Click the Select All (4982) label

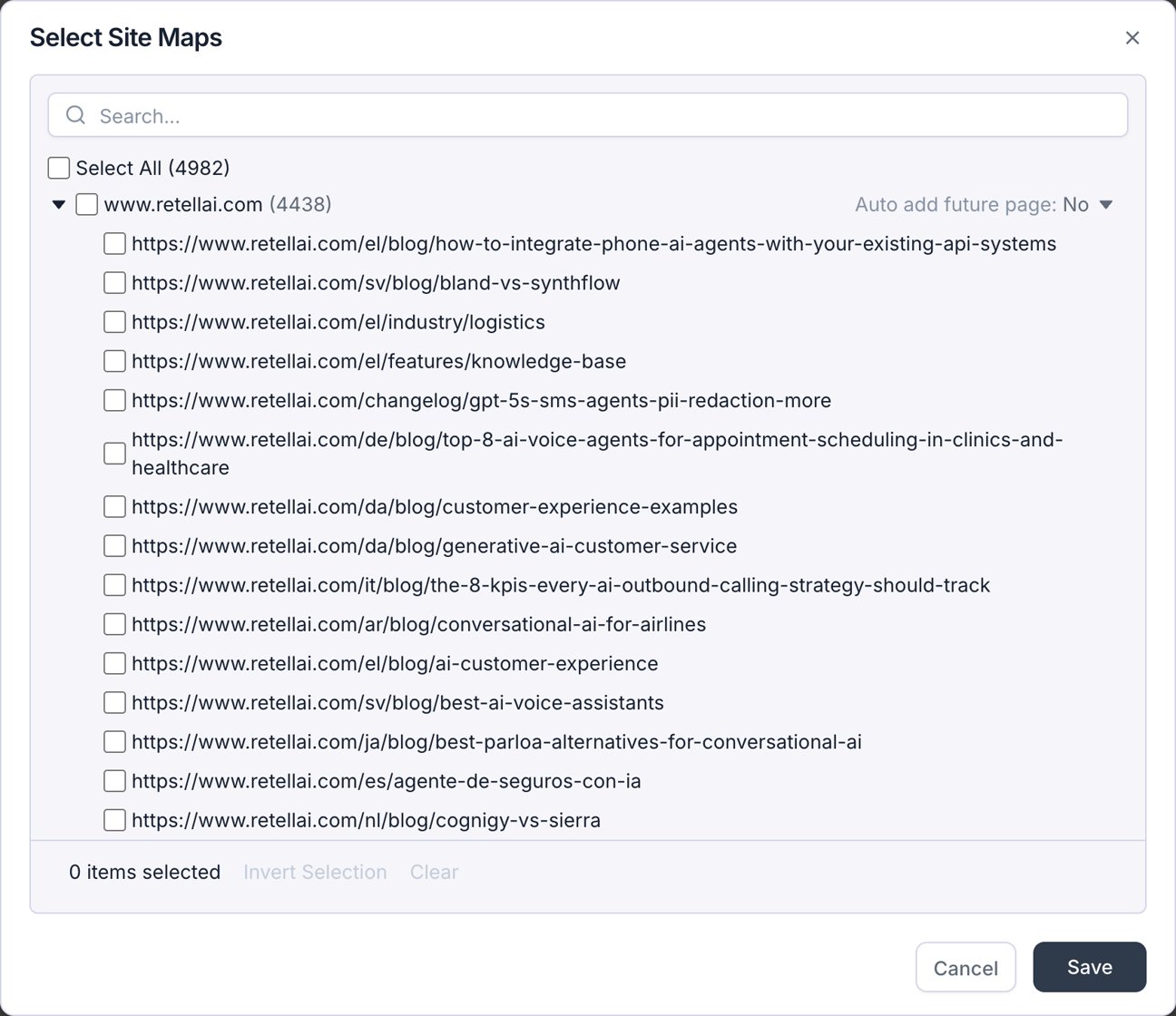[x=152, y=168]
